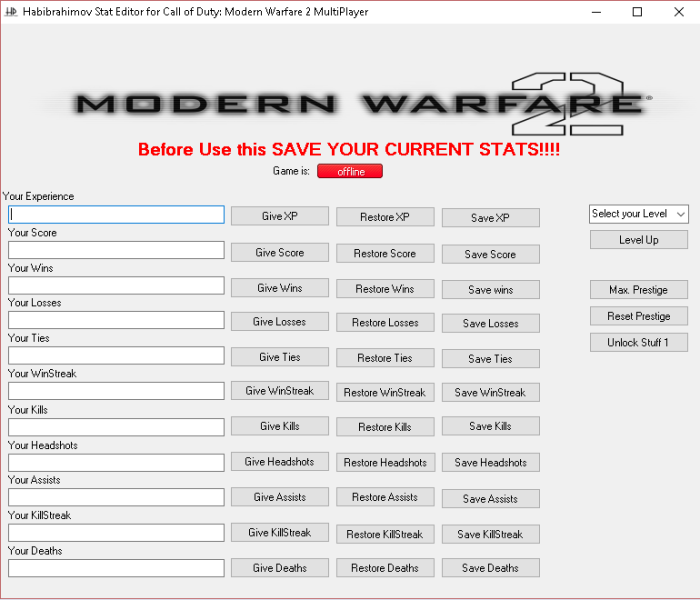The width and height of the screenshot is (700, 600).
Task: Click Restore Ties
Action: pyautogui.click(x=385, y=358)
